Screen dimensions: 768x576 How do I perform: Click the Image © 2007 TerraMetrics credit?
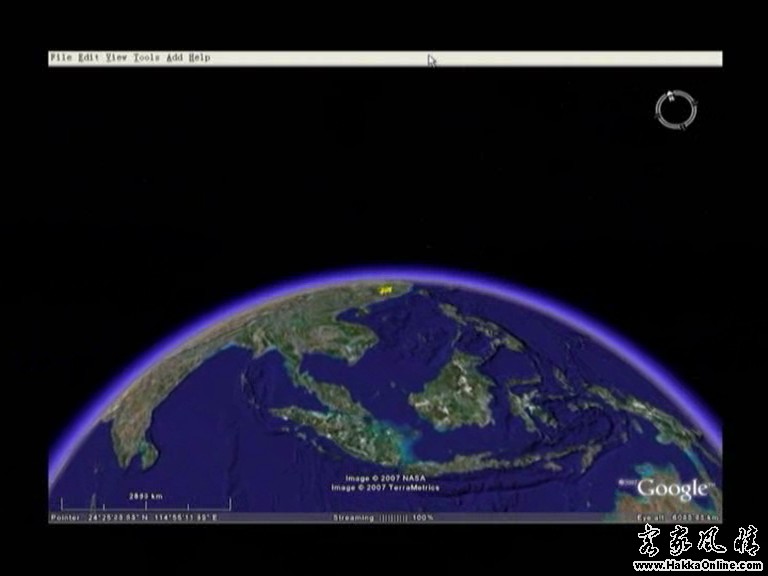pos(385,488)
